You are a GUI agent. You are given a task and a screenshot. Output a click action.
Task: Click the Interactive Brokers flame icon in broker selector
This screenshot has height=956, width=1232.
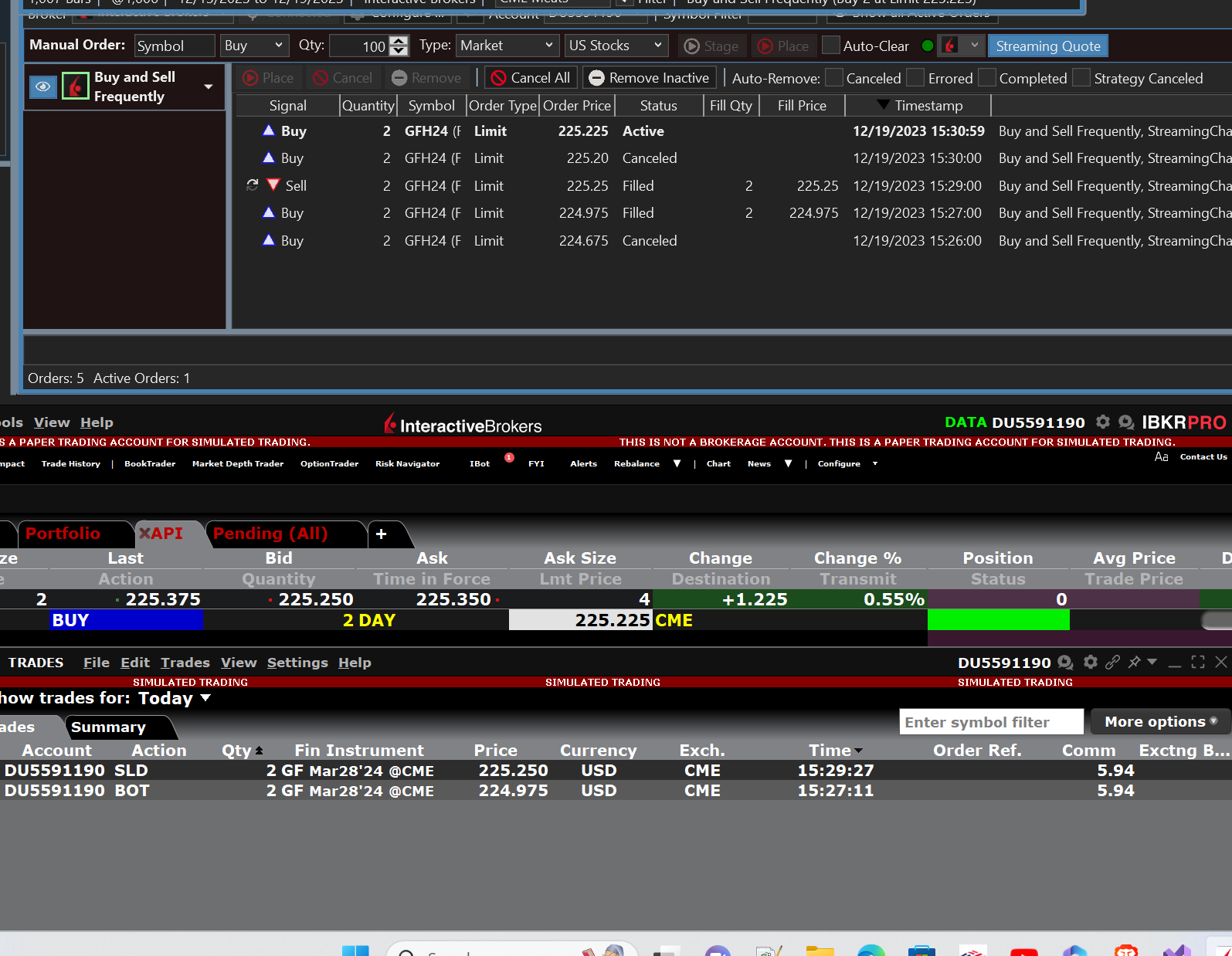(950, 46)
